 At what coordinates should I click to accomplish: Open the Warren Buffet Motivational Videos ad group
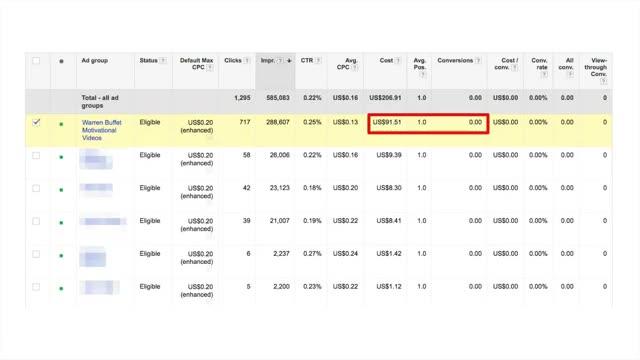pos(102,130)
